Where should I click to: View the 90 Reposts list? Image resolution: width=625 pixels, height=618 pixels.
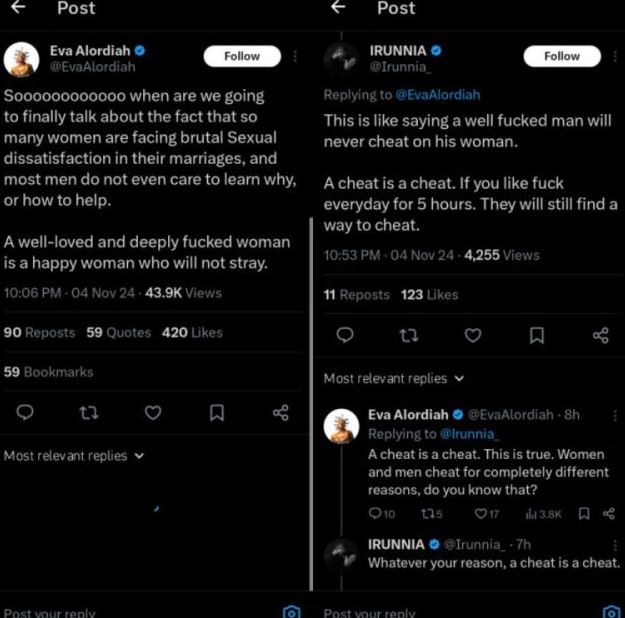coord(40,332)
